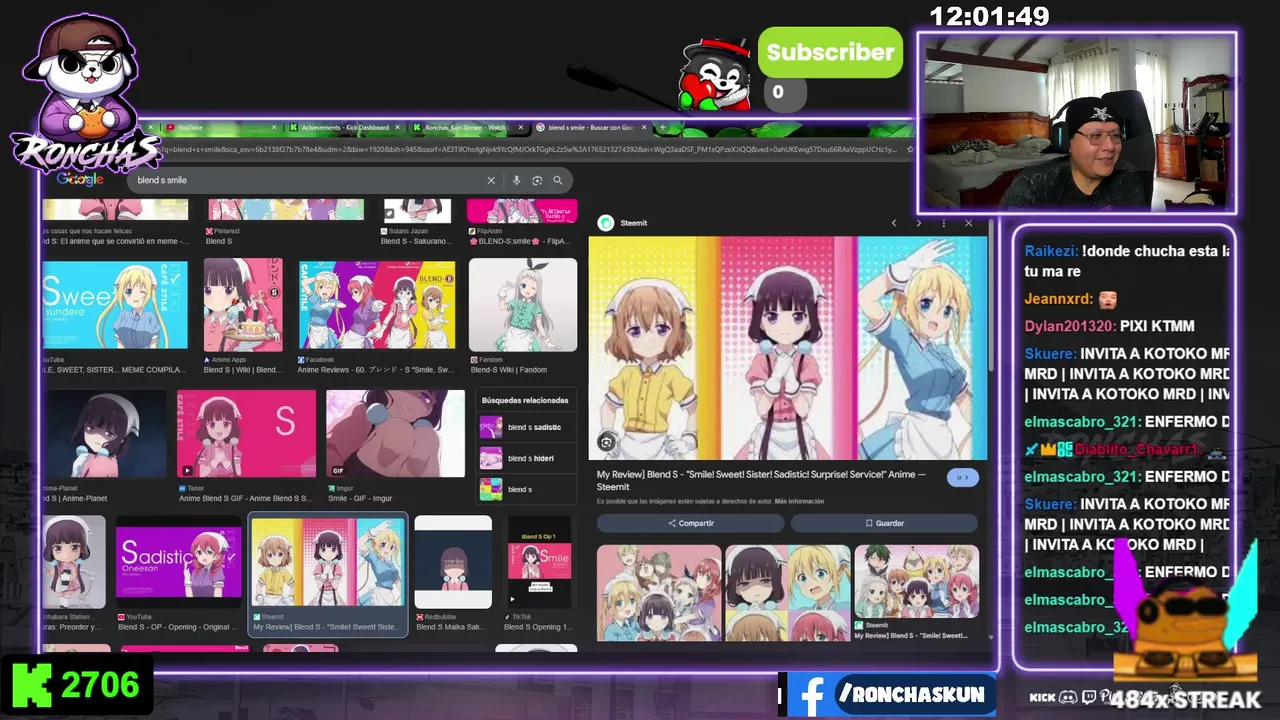Select related search blend s hideri
Viewport: 1280px width, 720px height.
[x=526, y=458]
